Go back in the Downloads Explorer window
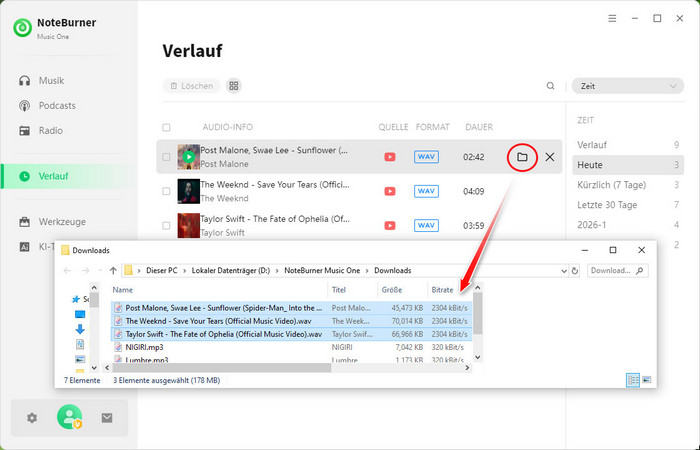 [67, 271]
